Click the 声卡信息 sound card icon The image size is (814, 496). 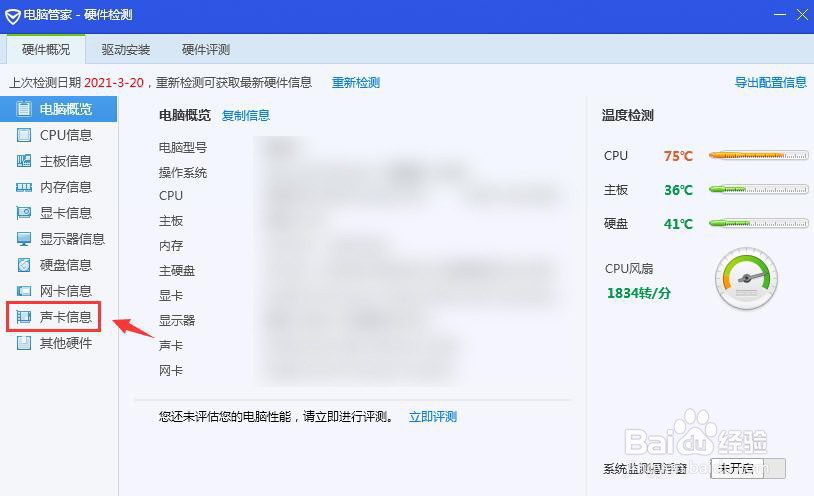tap(23, 317)
